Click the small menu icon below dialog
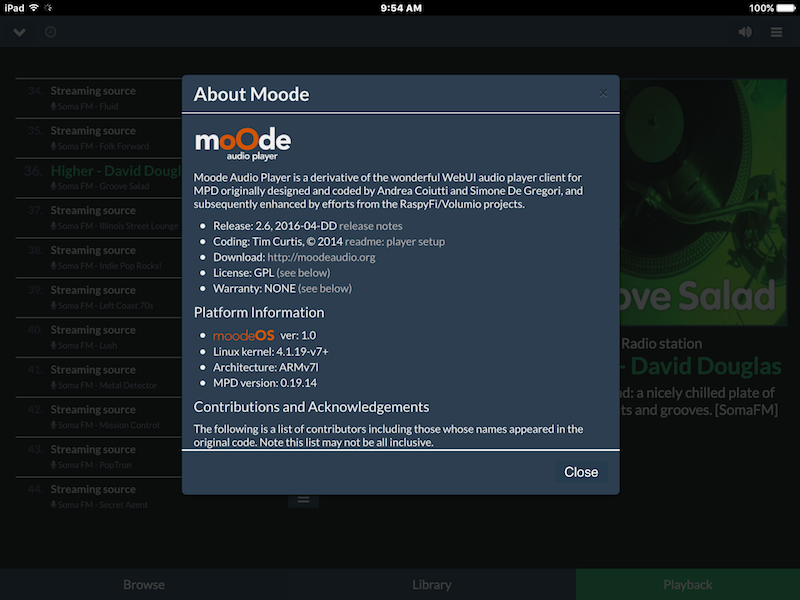The width and height of the screenshot is (800, 600). 304,500
